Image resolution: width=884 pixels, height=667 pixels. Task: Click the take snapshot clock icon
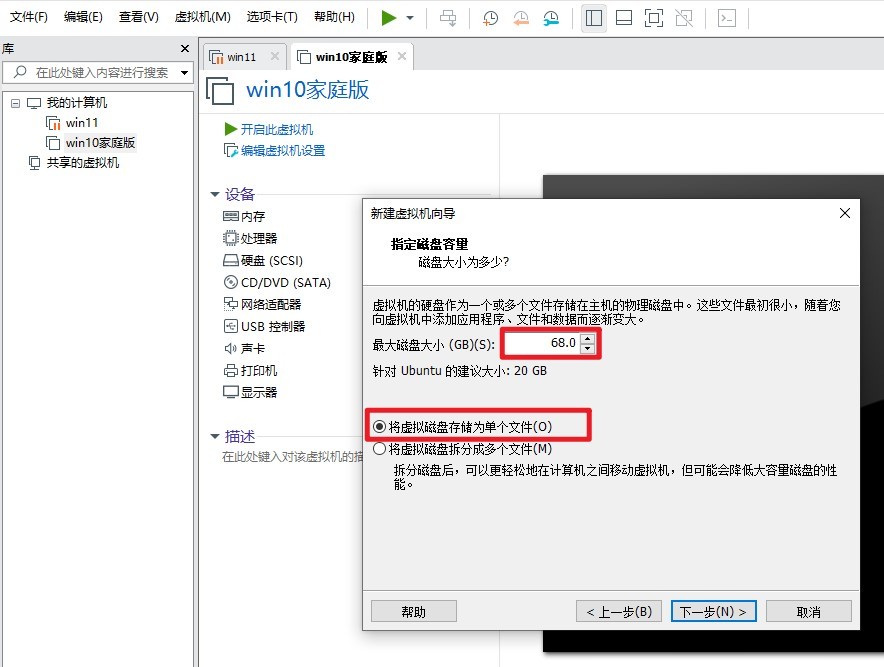(490, 18)
